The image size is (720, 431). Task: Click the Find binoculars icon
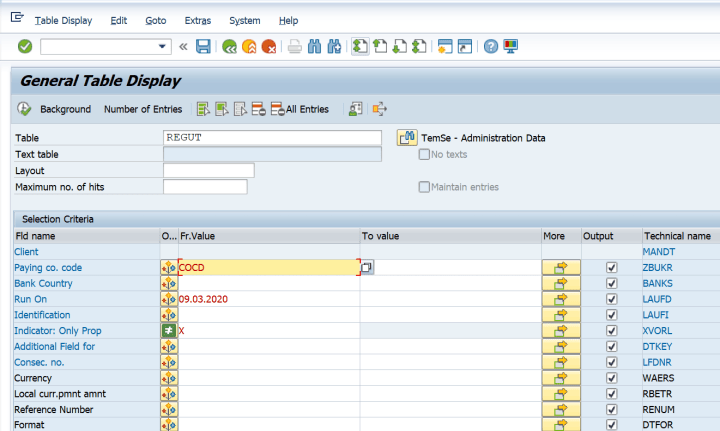(315, 46)
